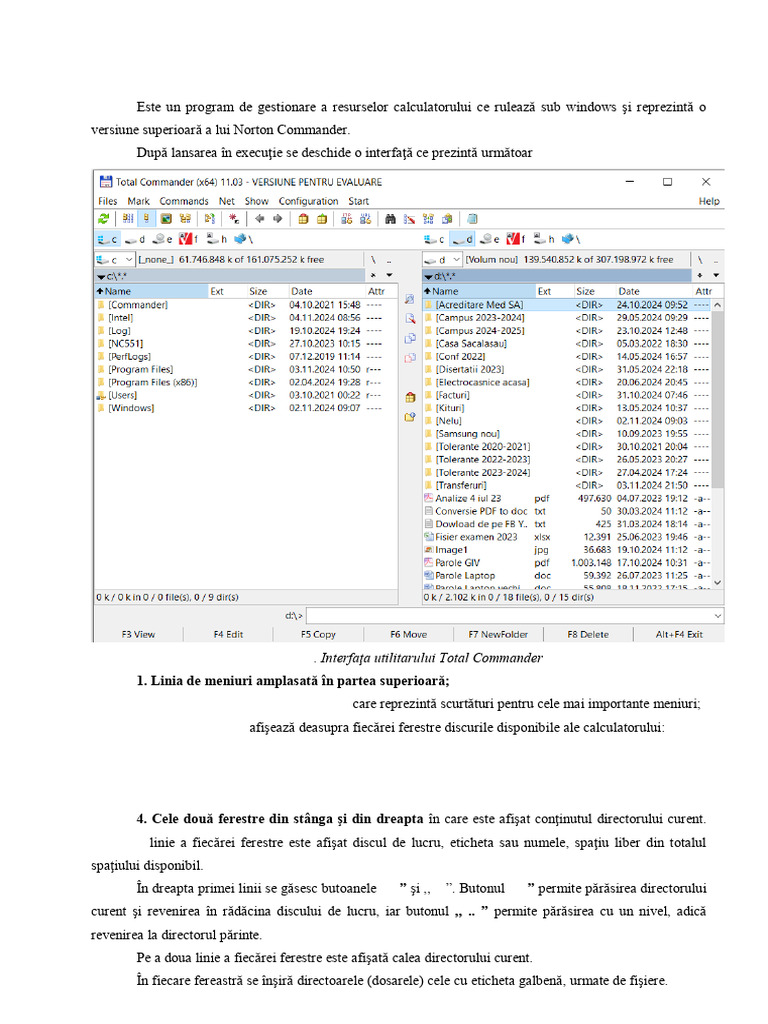
Task: Select drive d button above left panel
Action: [135, 240]
